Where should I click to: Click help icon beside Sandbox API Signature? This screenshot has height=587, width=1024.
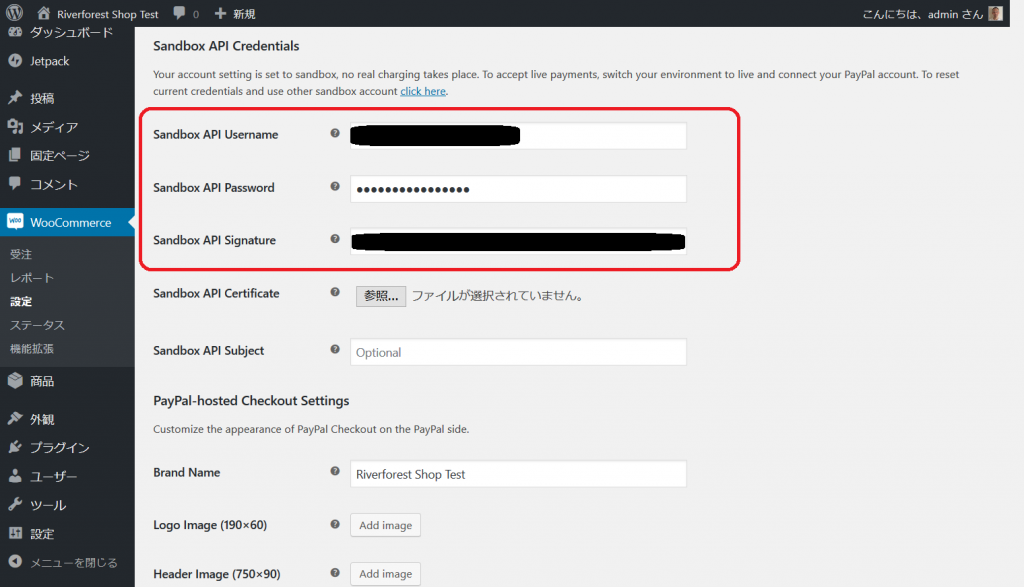(335, 240)
